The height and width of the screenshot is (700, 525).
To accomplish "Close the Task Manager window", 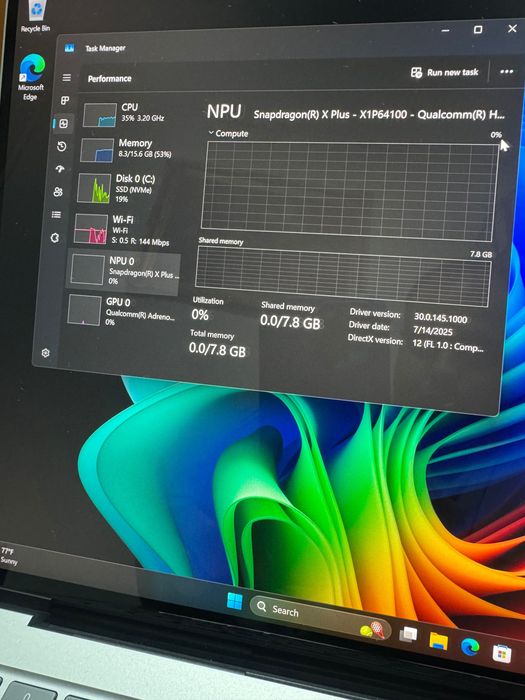I will 512,29.
